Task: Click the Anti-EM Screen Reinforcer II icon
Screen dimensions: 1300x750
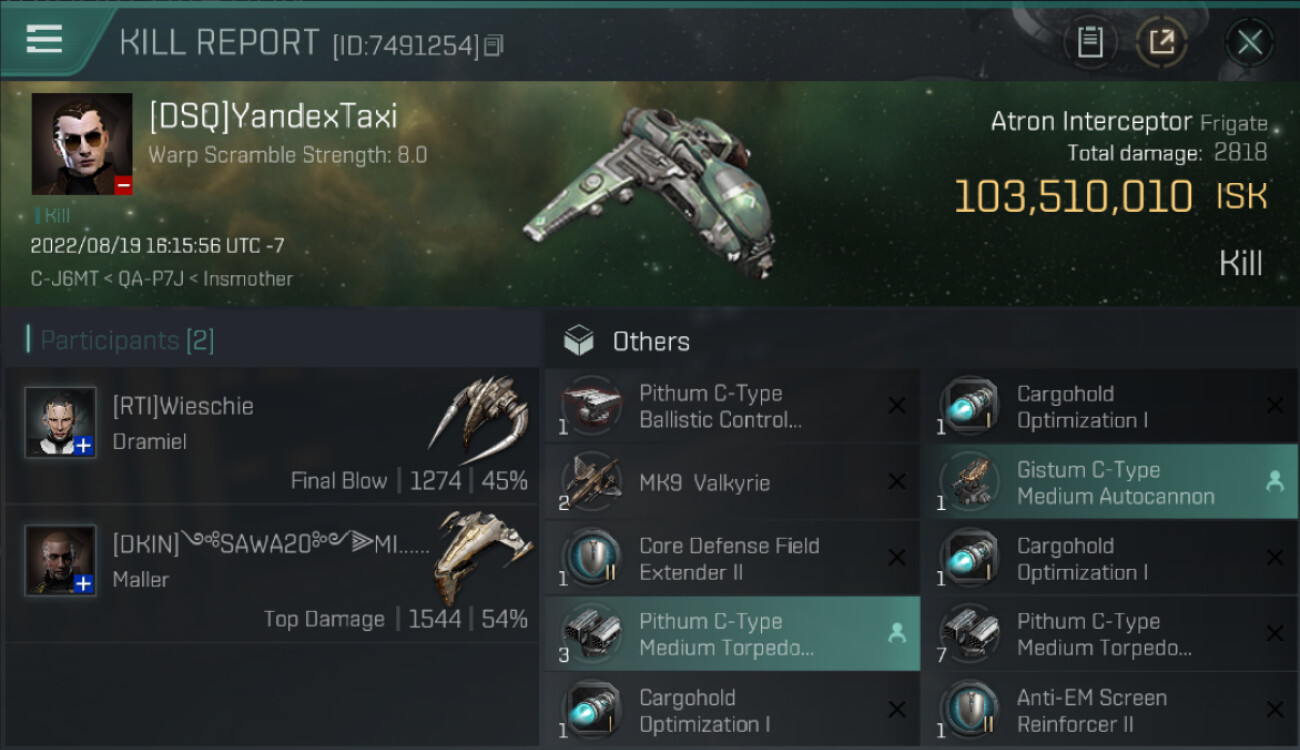Action: pyautogui.click(x=969, y=710)
